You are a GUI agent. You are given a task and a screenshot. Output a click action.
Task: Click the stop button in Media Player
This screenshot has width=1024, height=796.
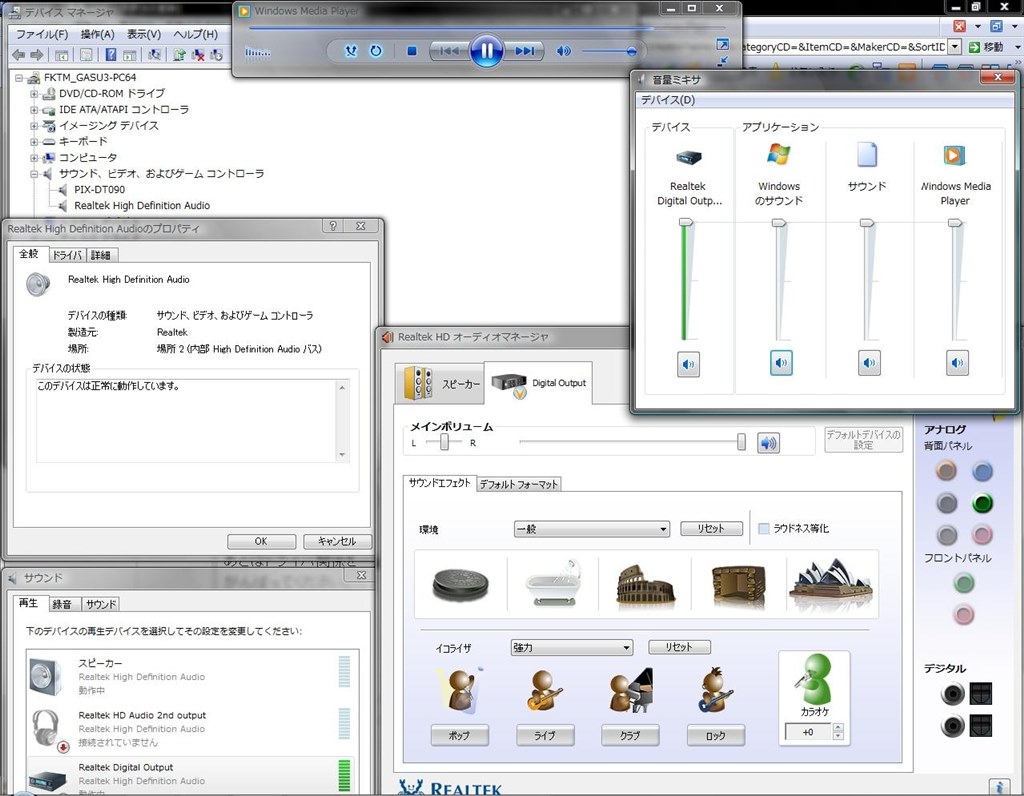(x=411, y=51)
